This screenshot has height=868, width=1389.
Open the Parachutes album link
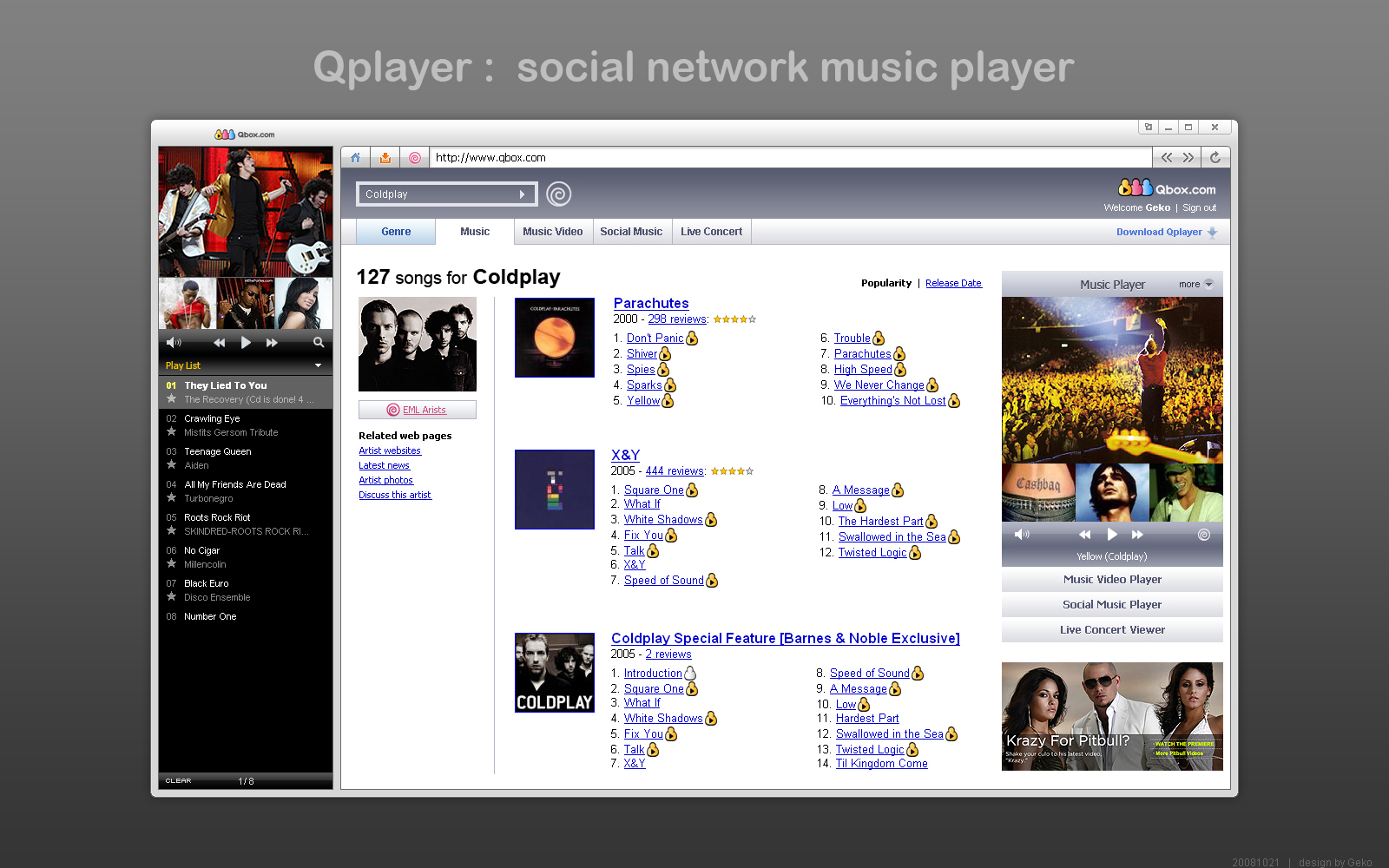(651, 303)
